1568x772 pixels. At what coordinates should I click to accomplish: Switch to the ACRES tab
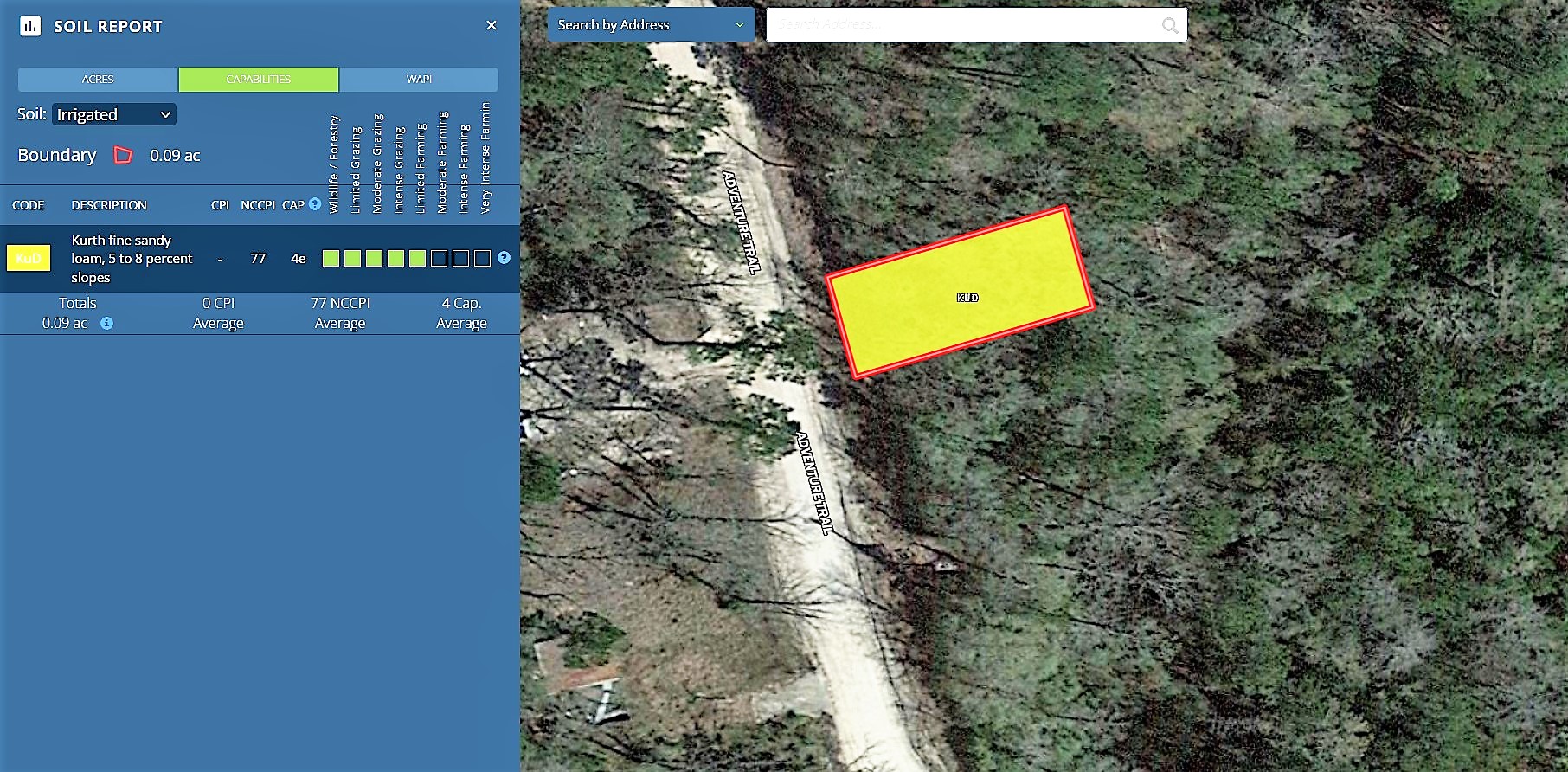tap(98, 80)
